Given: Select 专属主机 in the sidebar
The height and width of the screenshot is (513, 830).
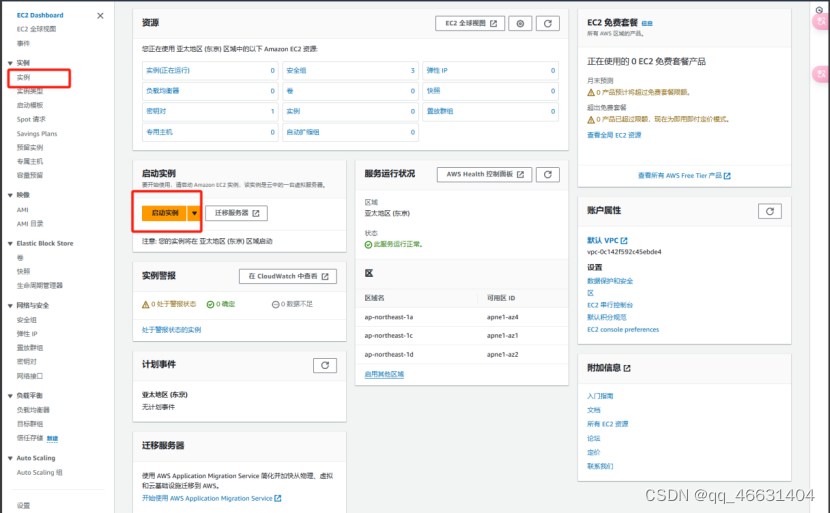Looking at the screenshot, I should click(30, 161).
